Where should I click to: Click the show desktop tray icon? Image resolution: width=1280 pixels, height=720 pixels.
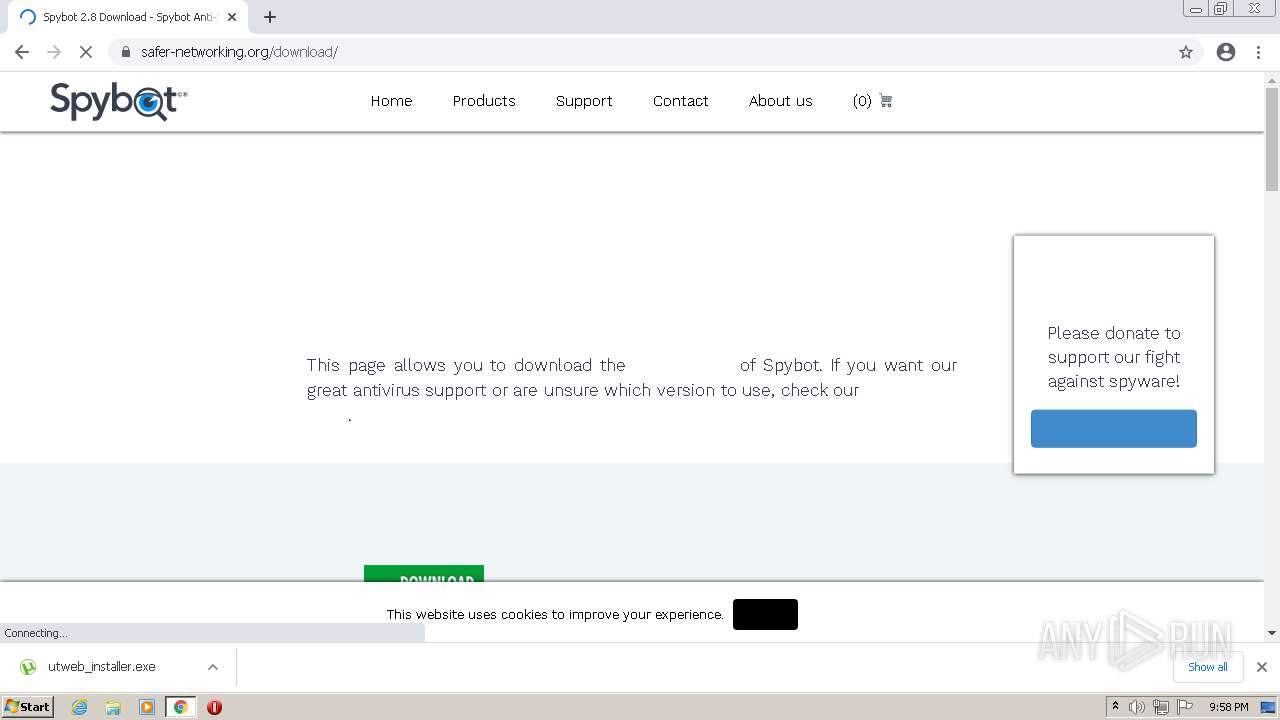click(1269, 707)
